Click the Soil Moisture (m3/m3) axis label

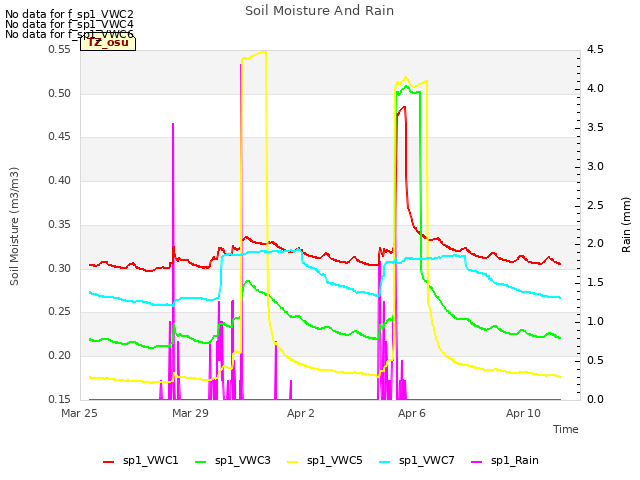tap(15, 226)
